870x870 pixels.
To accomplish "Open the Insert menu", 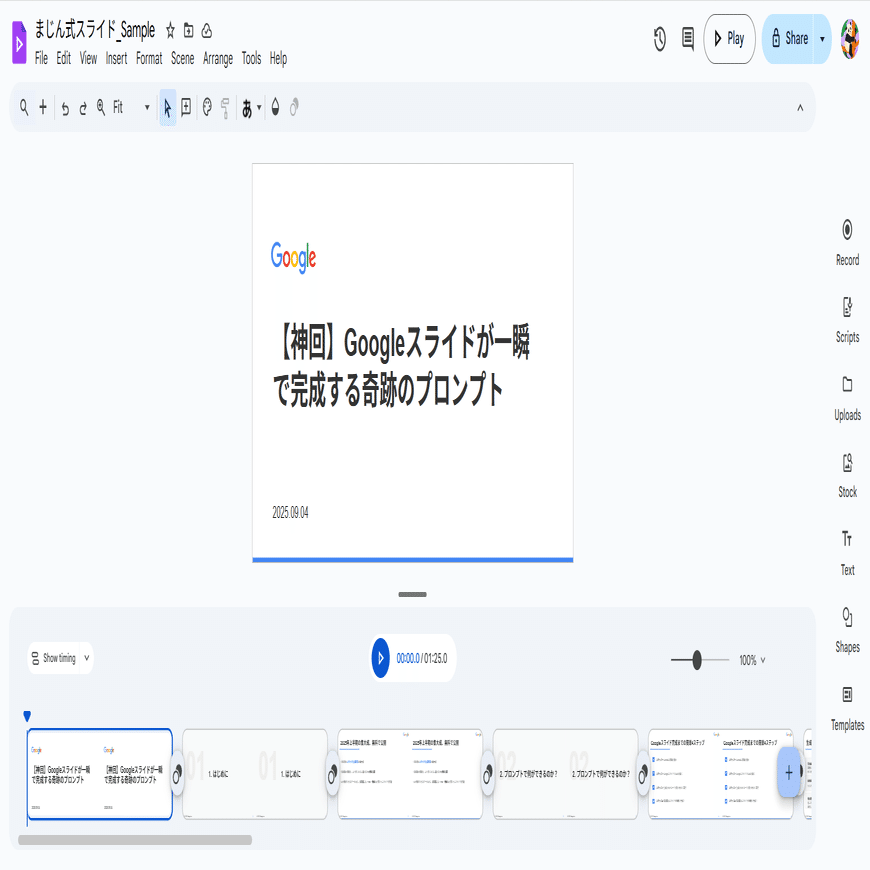I will [x=117, y=58].
